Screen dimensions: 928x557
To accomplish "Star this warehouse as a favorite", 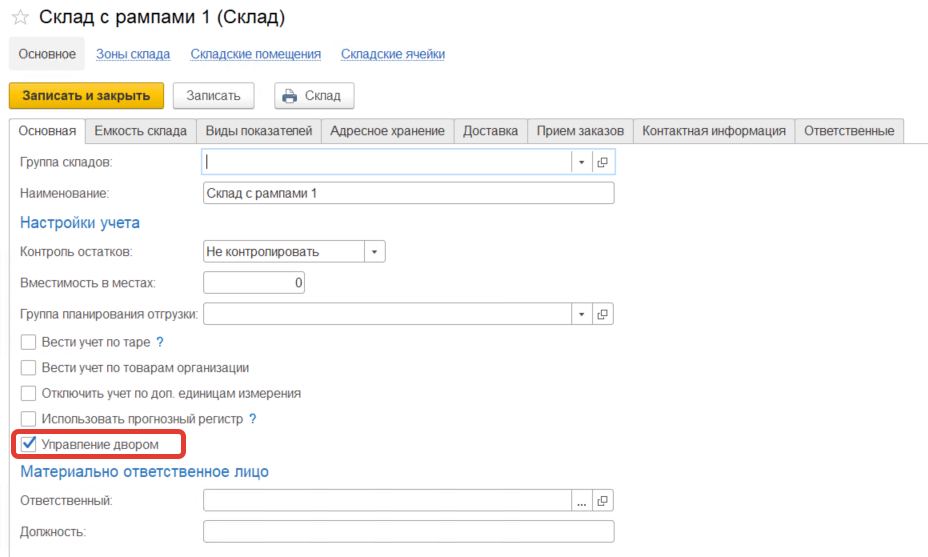I will (19, 18).
